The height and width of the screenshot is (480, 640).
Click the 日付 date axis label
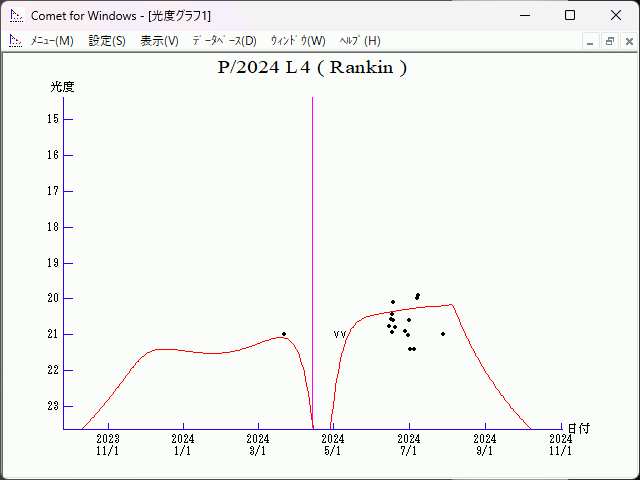578,428
